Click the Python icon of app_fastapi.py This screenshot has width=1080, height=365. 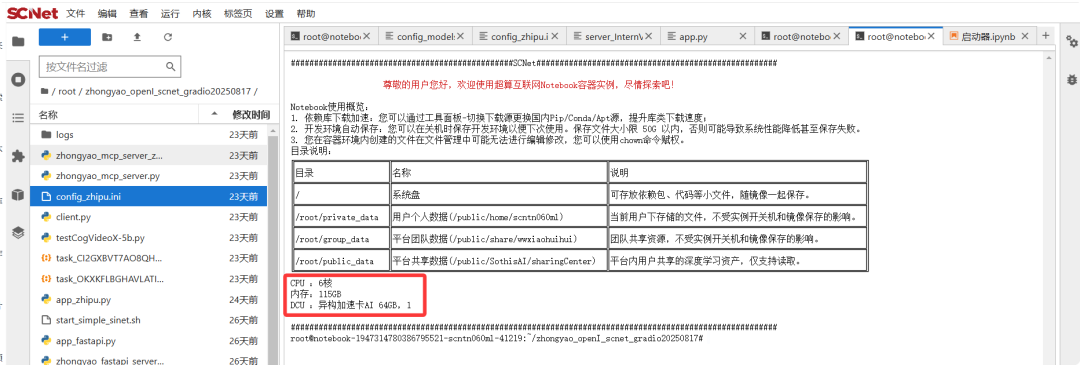[x=46, y=341]
